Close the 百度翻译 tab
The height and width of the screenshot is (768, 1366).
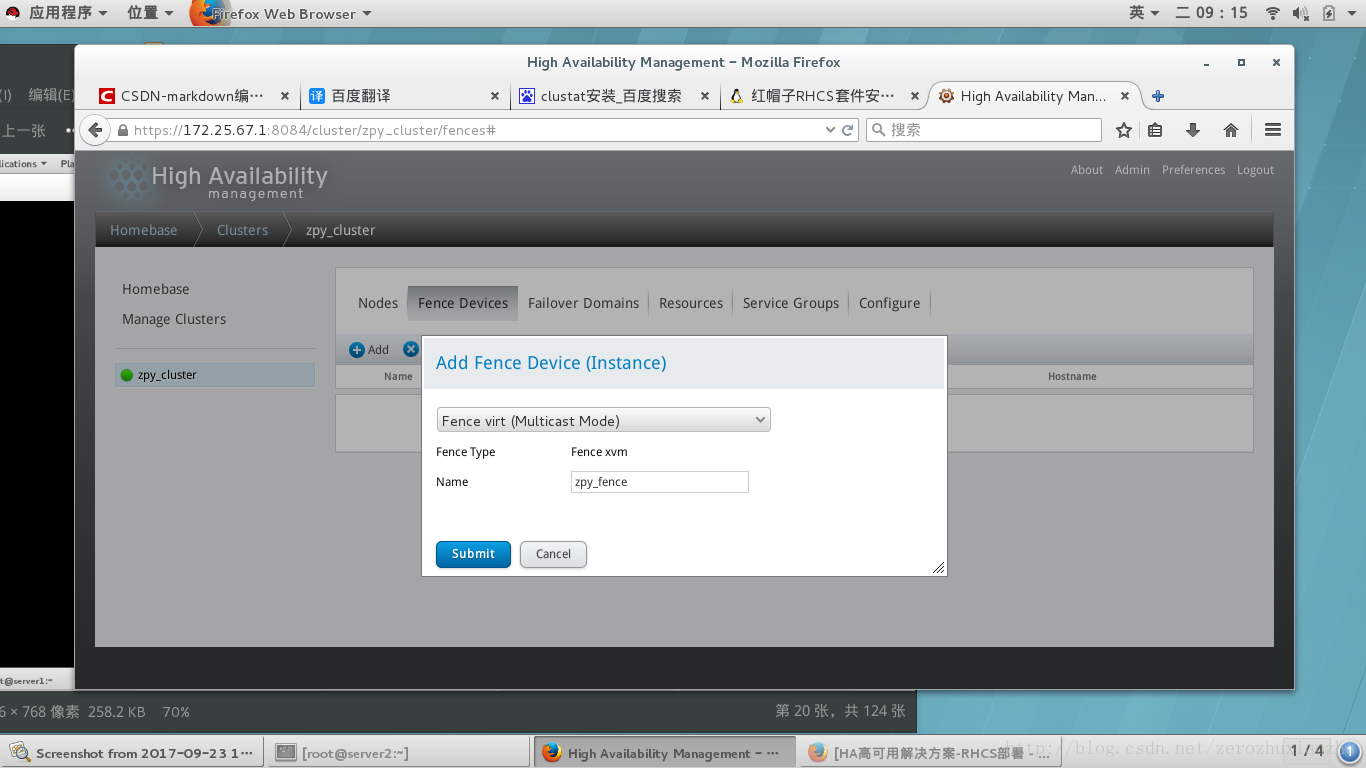495,96
